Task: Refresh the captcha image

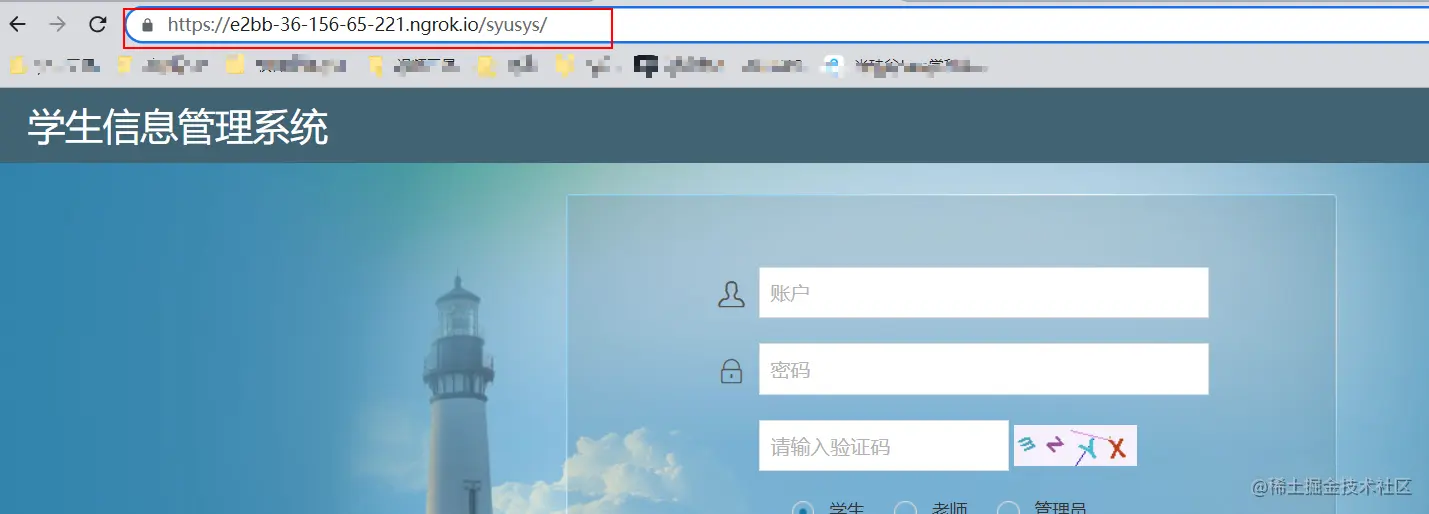Action: click(x=1075, y=446)
